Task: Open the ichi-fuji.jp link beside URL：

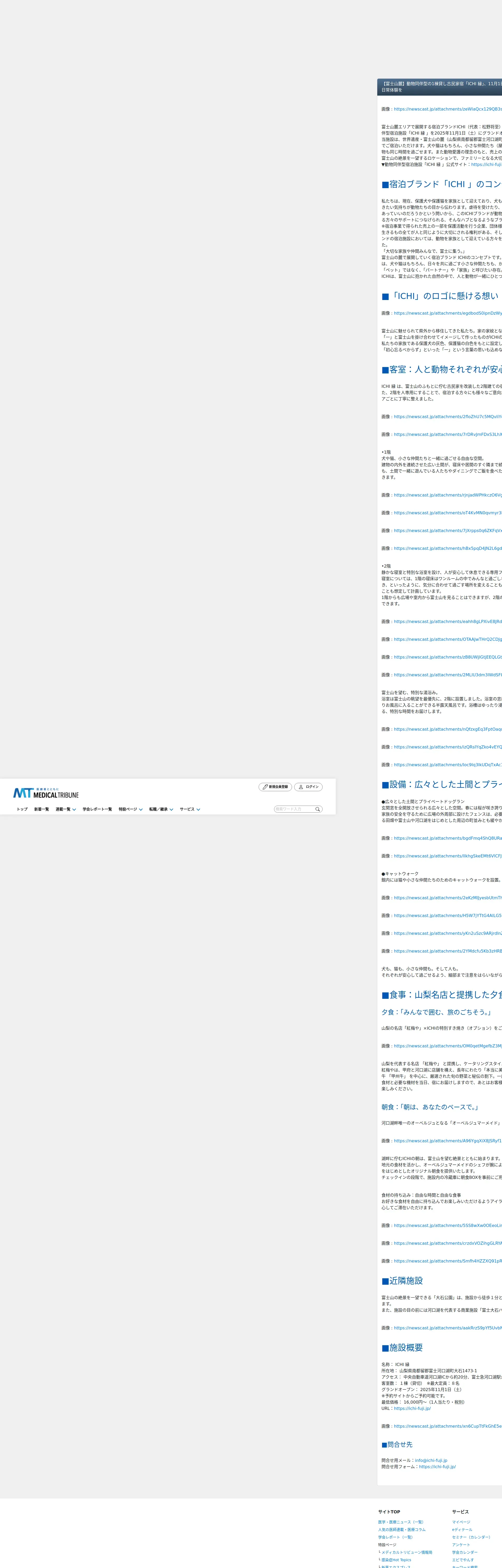Action: [x=412, y=1409]
